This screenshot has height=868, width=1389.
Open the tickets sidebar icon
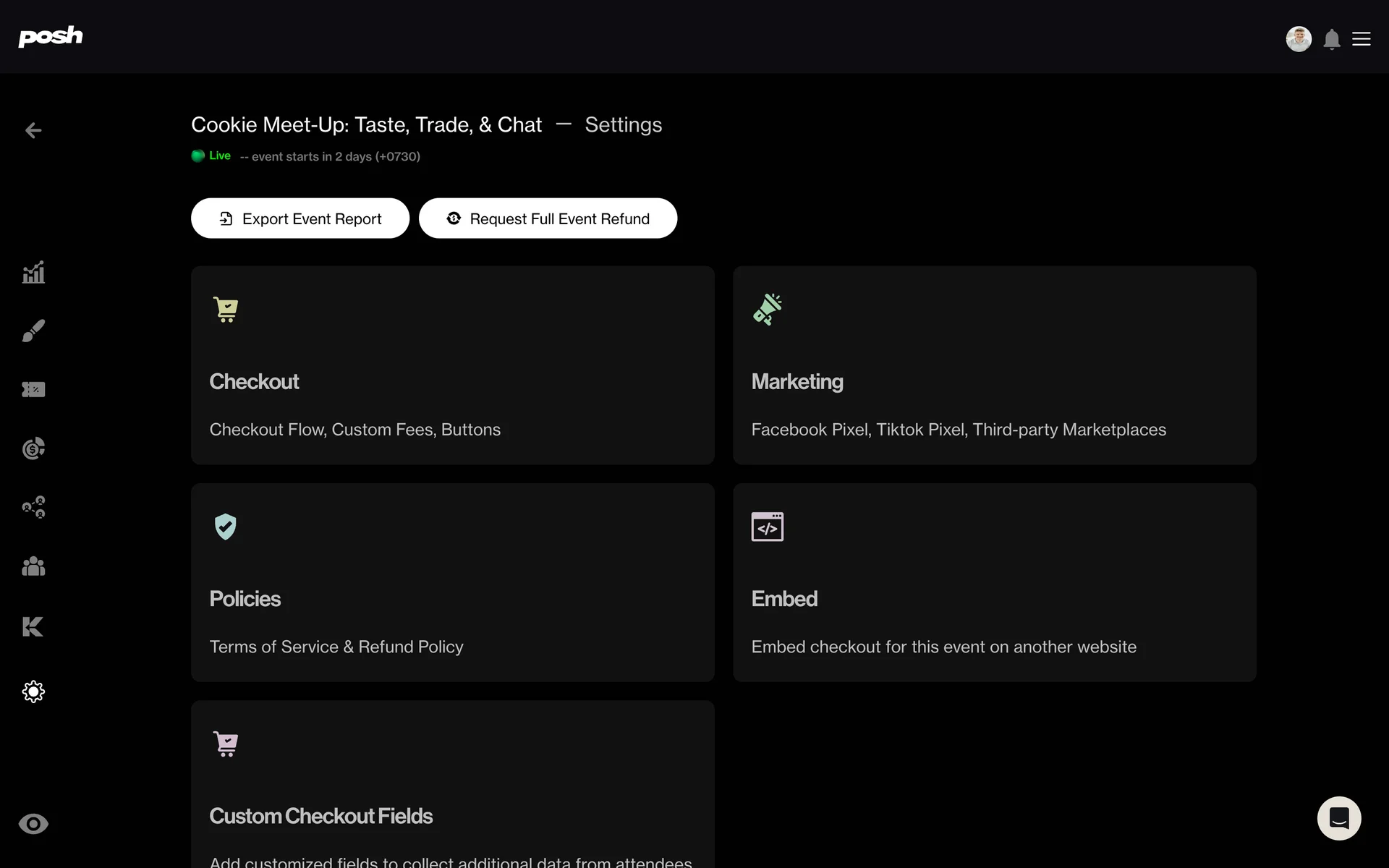coord(33,390)
